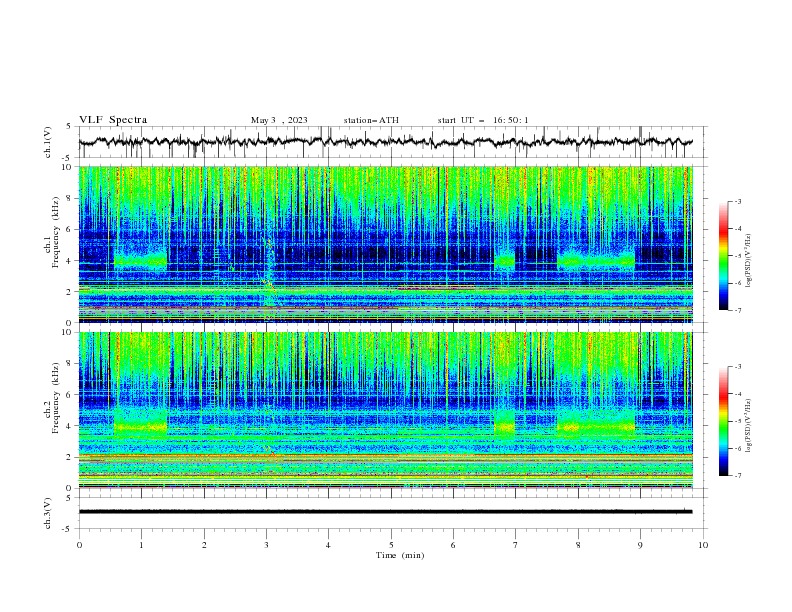The image size is (792, 612).
Task: Click time axis tick label "5"
Action: point(391,545)
